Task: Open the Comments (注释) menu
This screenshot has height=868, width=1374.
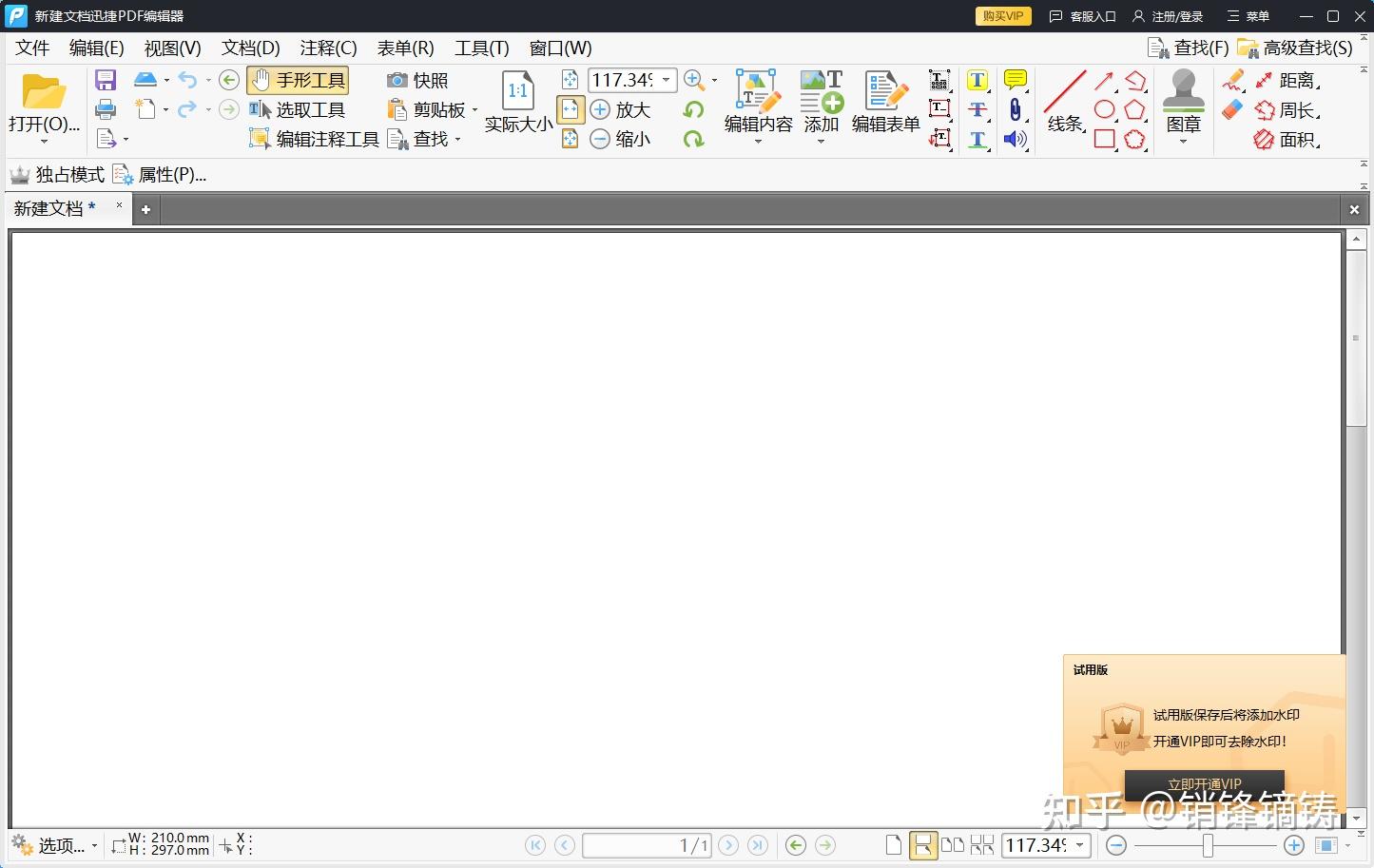Action: point(328,48)
